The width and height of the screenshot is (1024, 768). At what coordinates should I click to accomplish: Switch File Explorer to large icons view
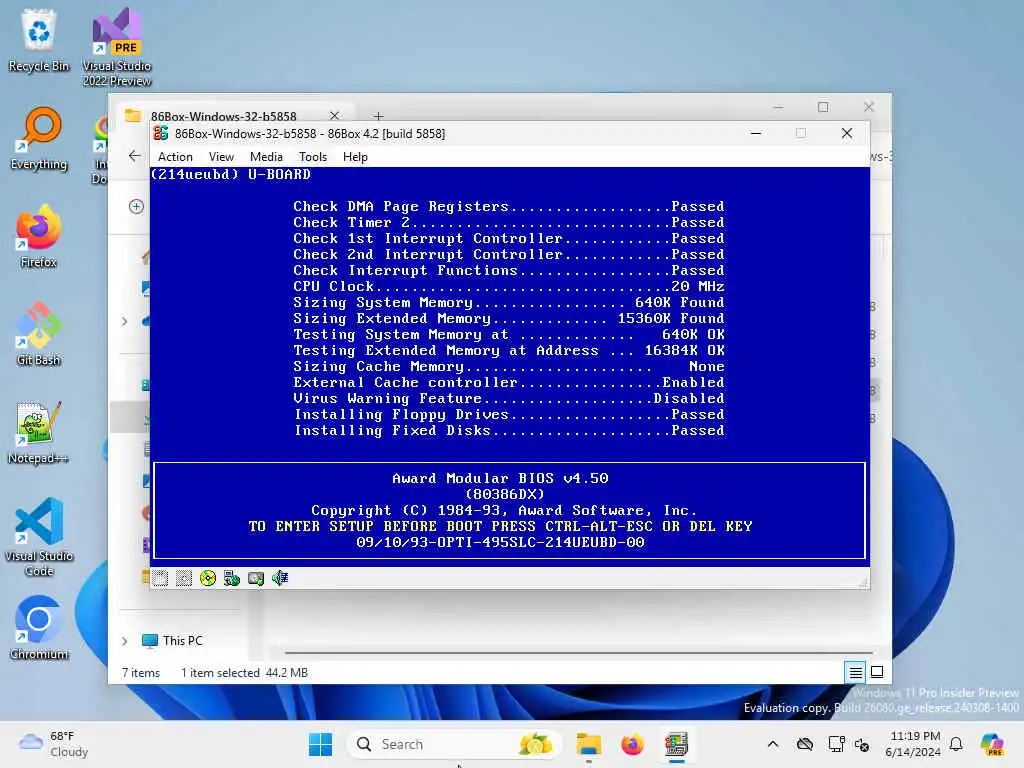point(877,672)
